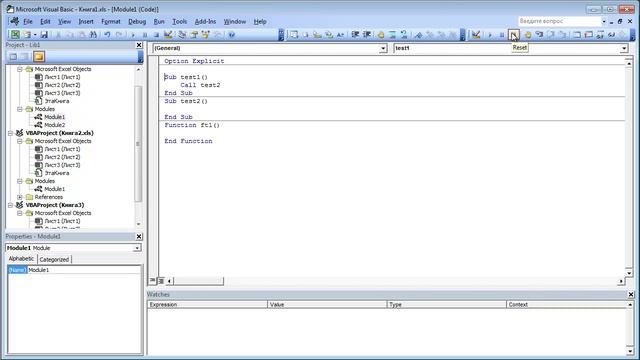
Task: Click View Object in Project panel
Action: pos(25,56)
